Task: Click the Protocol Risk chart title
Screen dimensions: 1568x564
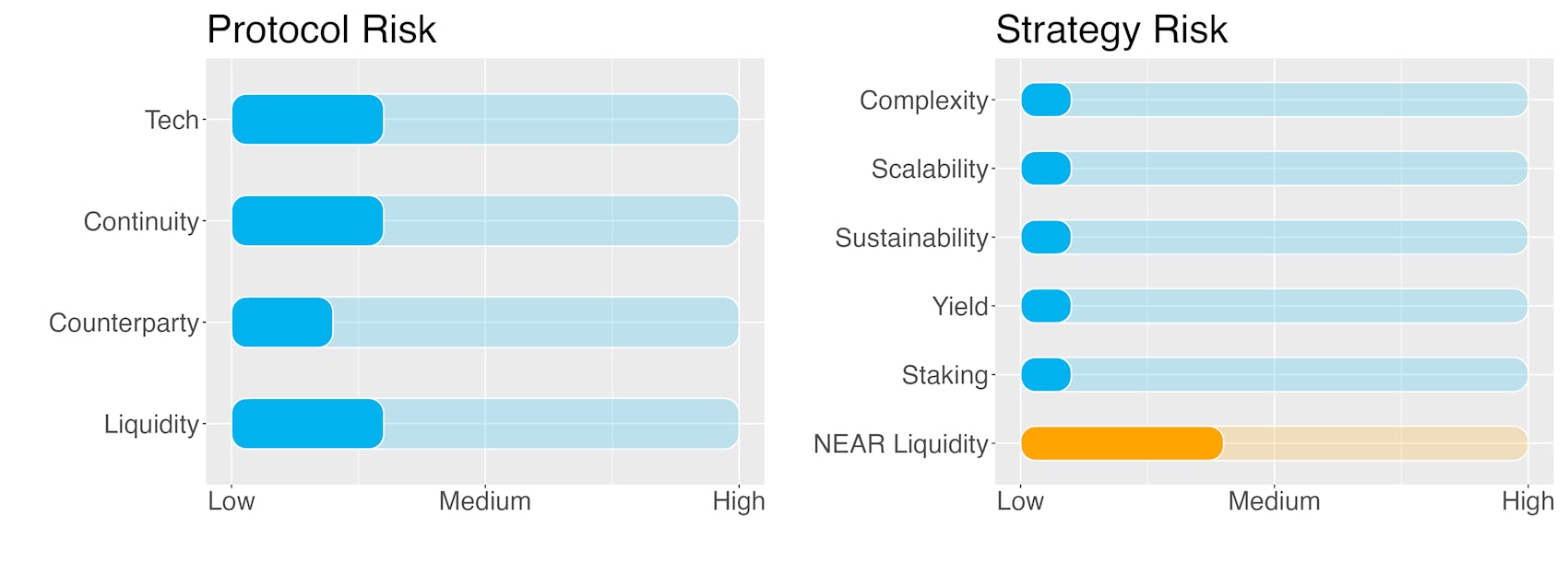Action: [321, 29]
